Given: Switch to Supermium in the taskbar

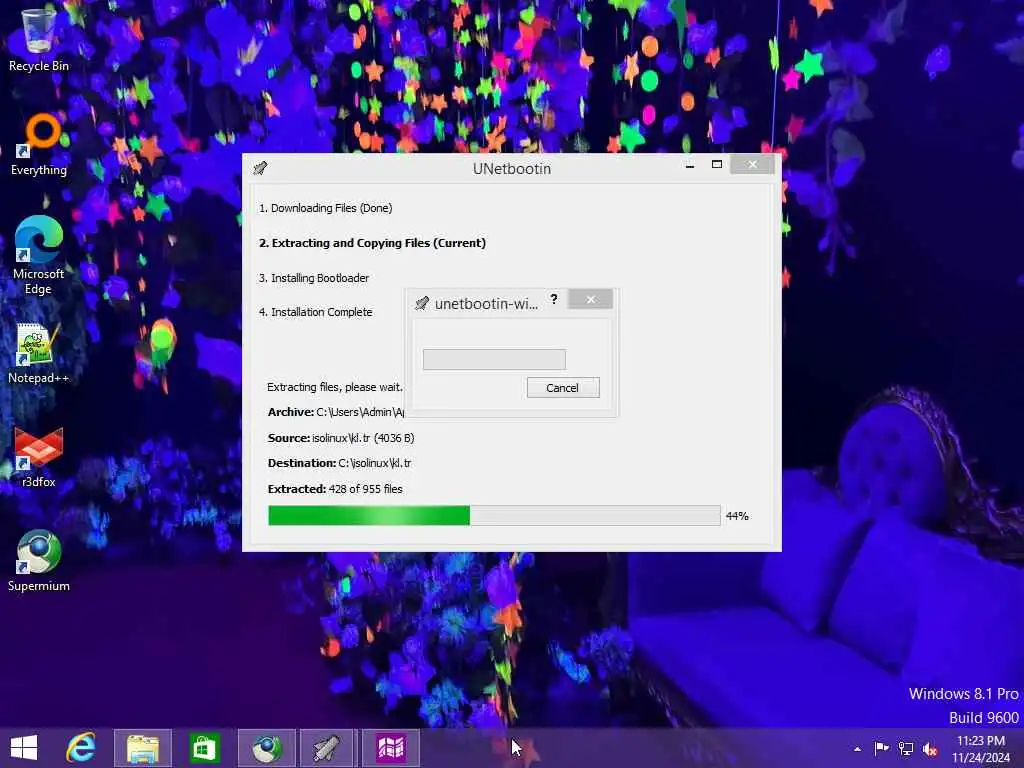Looking at the screenshot, I should 266,748.
